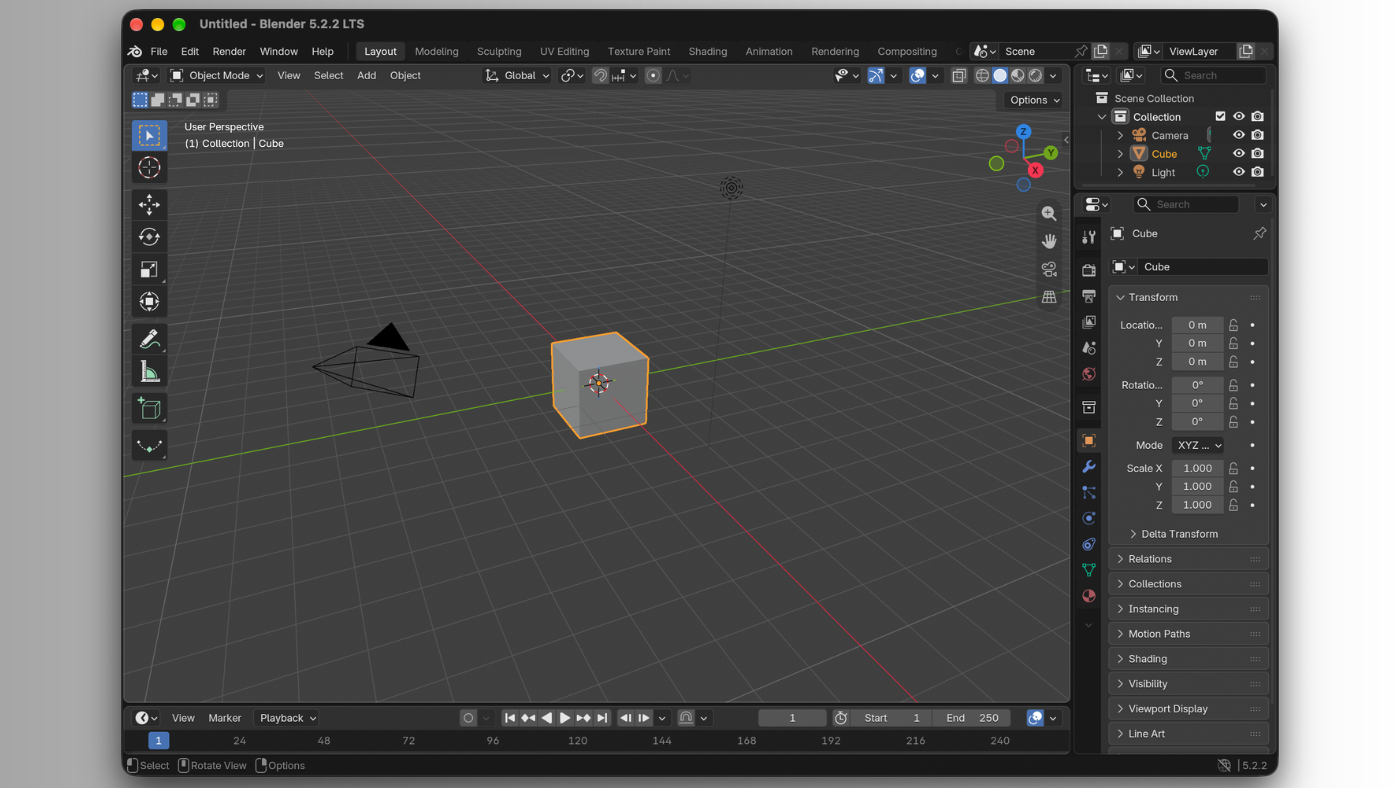
Task: Open the Render properties tab
Action: tap(1089, 270)
